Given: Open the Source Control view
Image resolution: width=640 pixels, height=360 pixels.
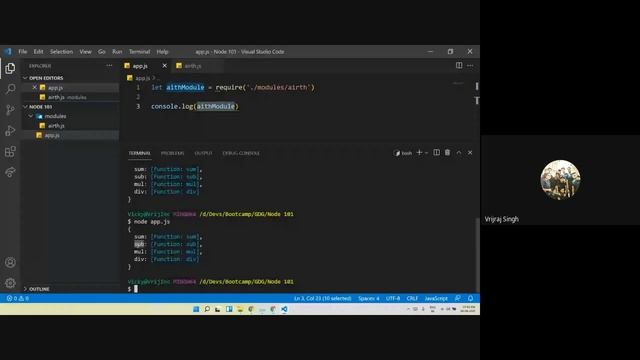Looking at the screenshot, I should [x=10, y=110].
